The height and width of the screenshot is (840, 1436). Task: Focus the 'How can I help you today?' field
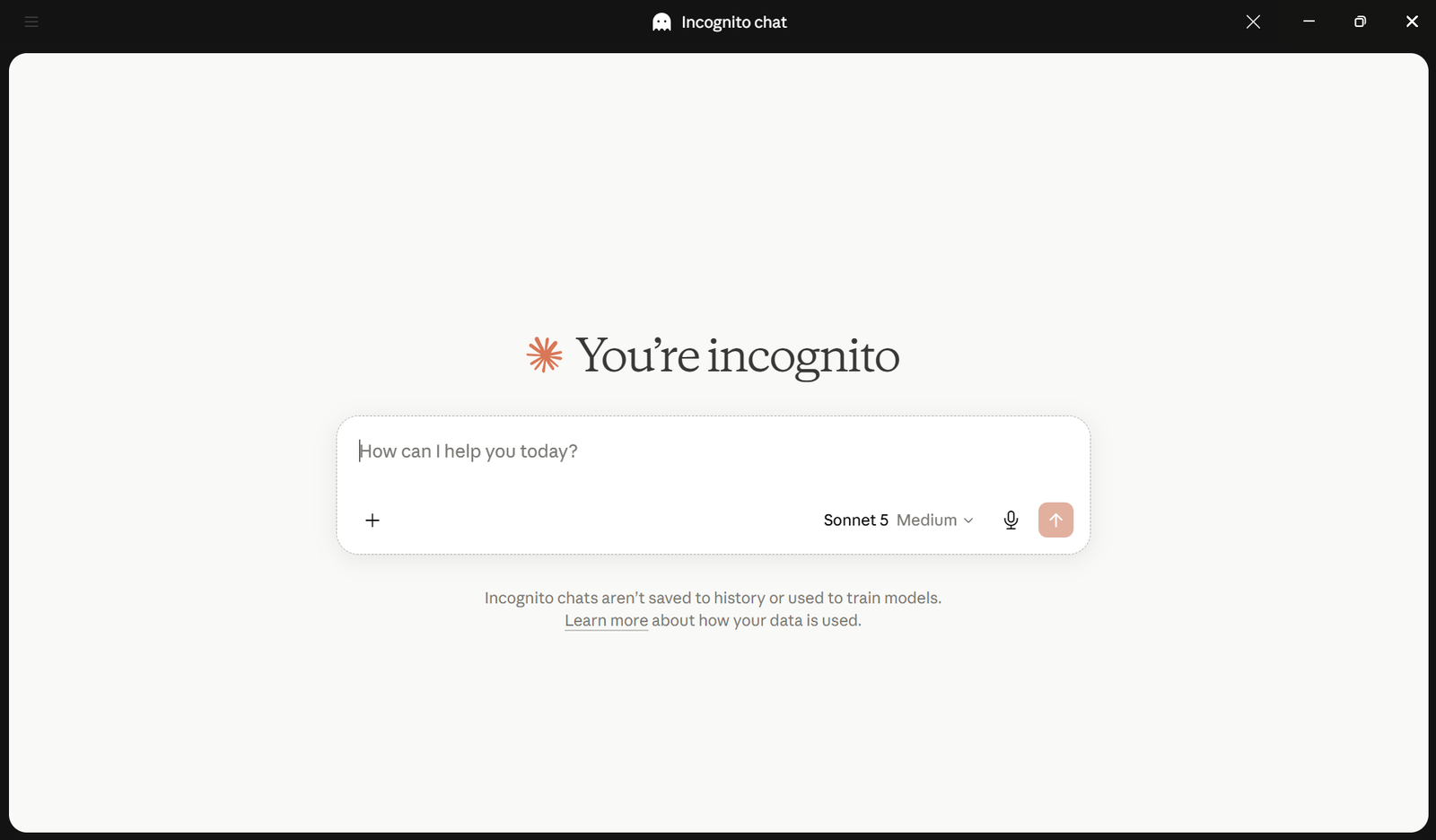714,451
